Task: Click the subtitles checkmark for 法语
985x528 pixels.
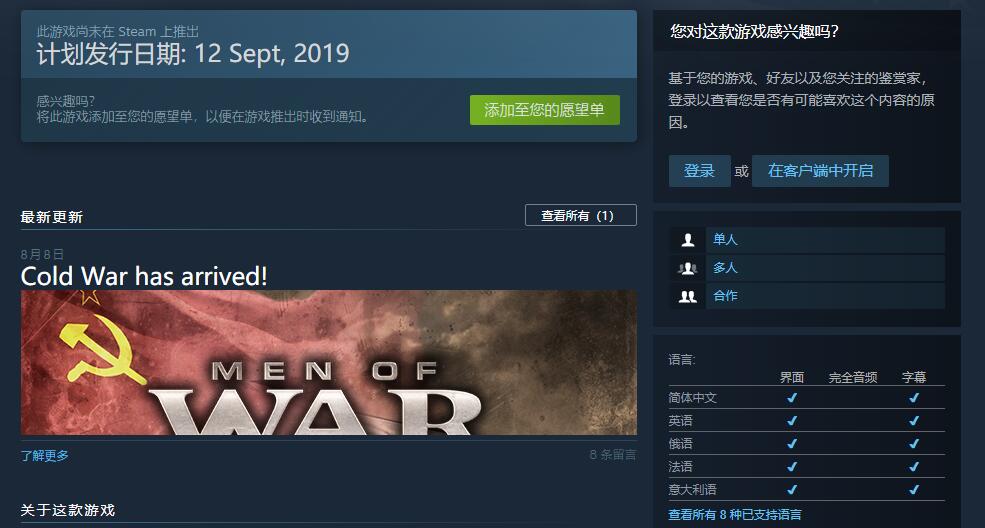Action: 914,466
